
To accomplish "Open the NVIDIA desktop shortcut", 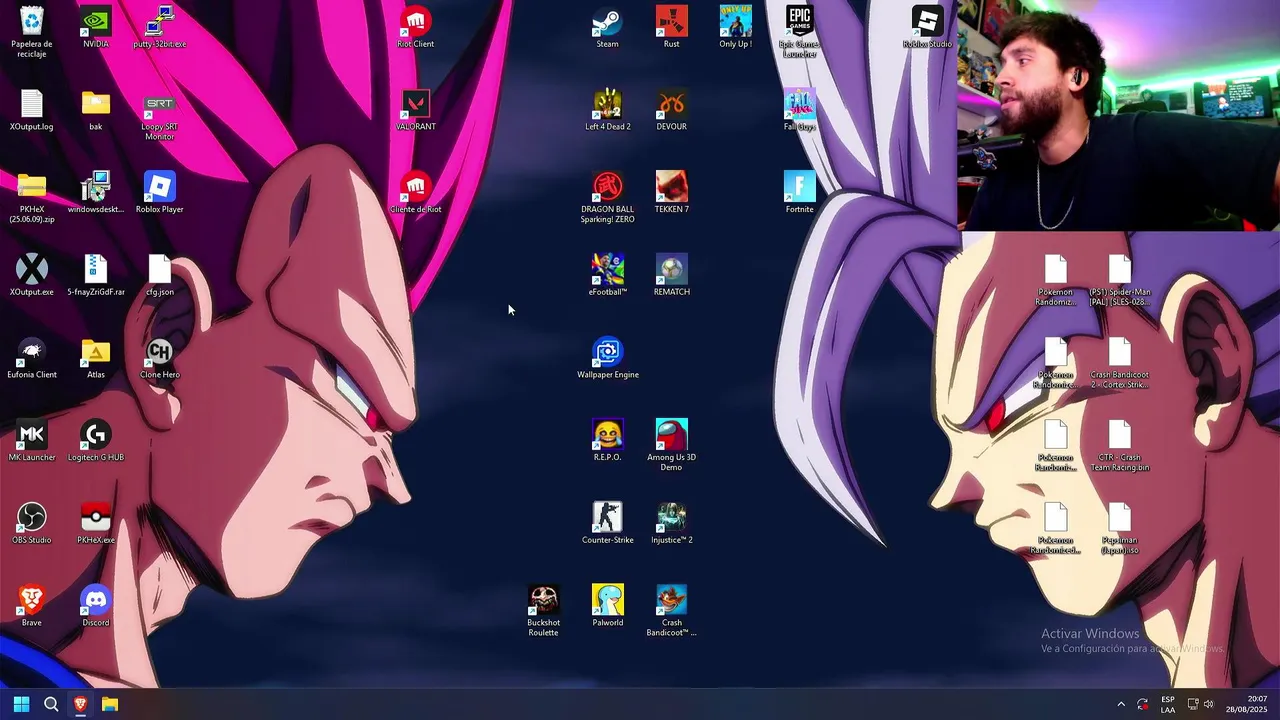I will (x=96, y=28).
